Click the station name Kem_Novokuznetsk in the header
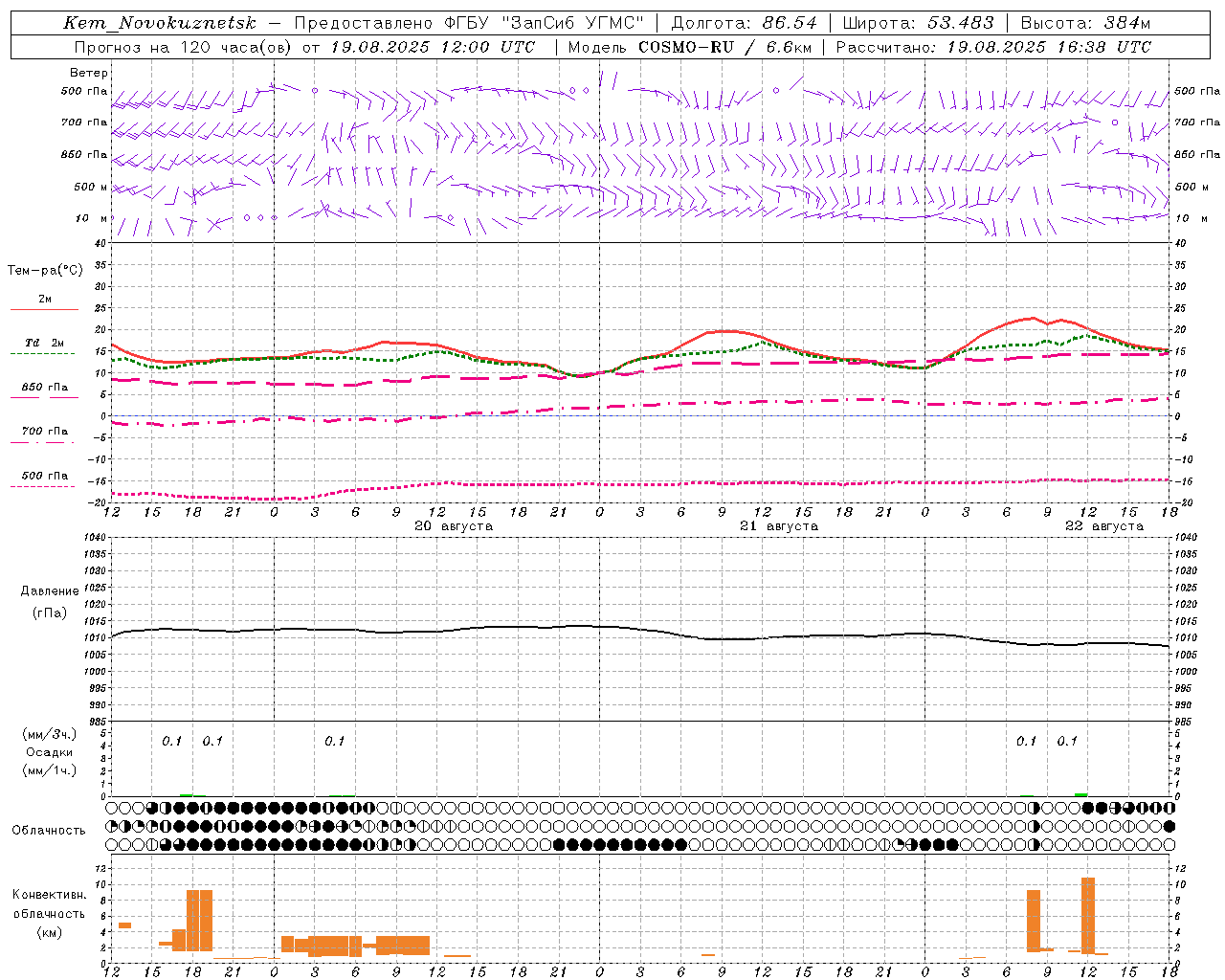The width and height of the screenshot is (1225, 980). click(160, 23)
